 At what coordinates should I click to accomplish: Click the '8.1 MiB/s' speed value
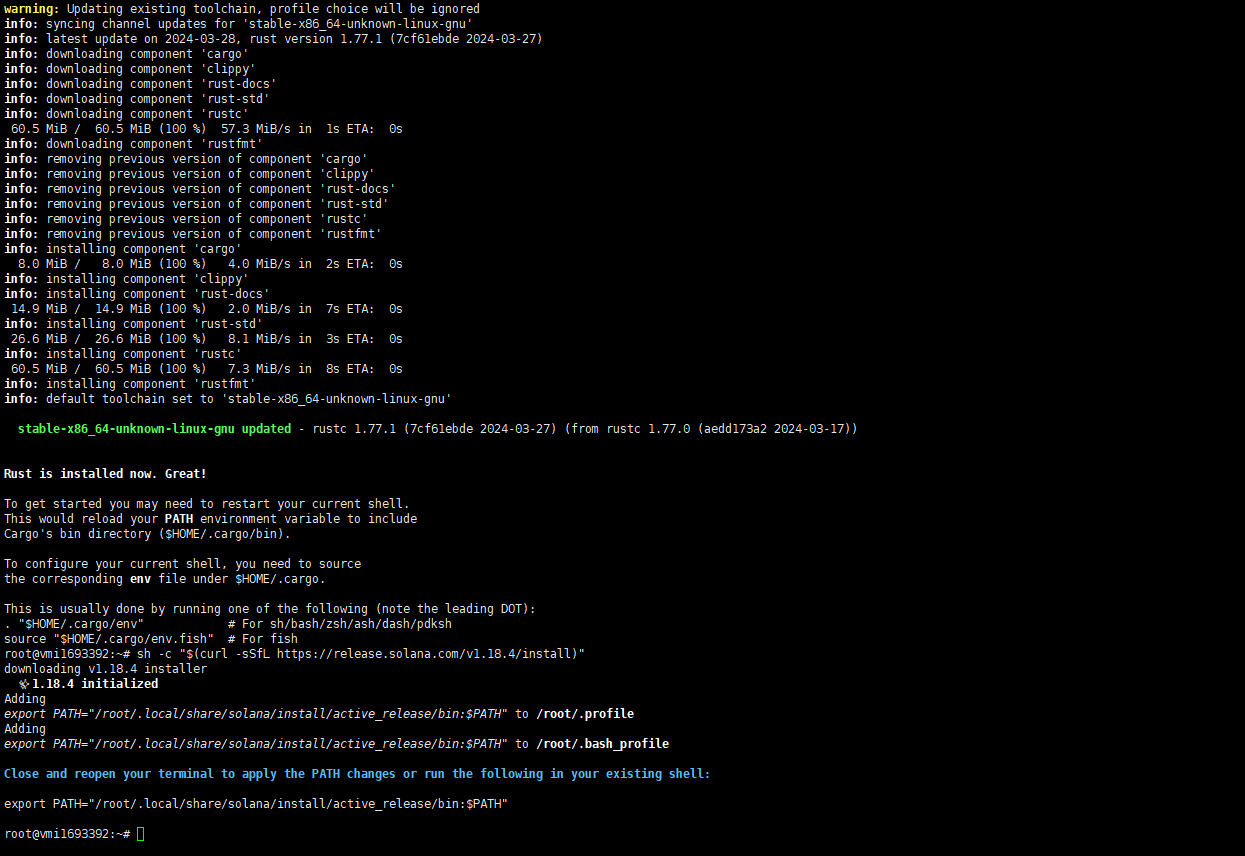pos(259,339)
